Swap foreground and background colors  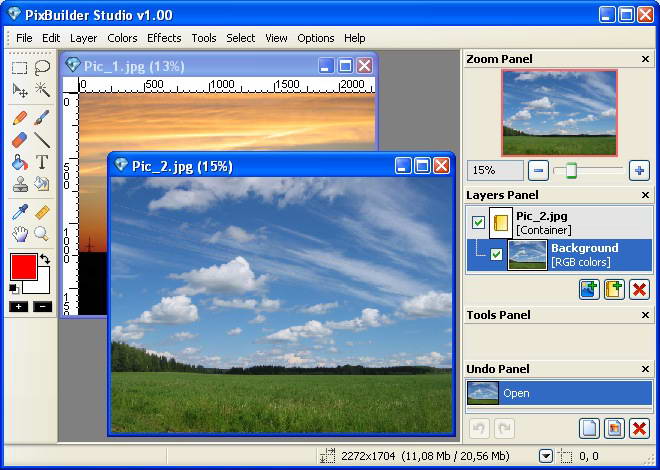pos(45,259)
